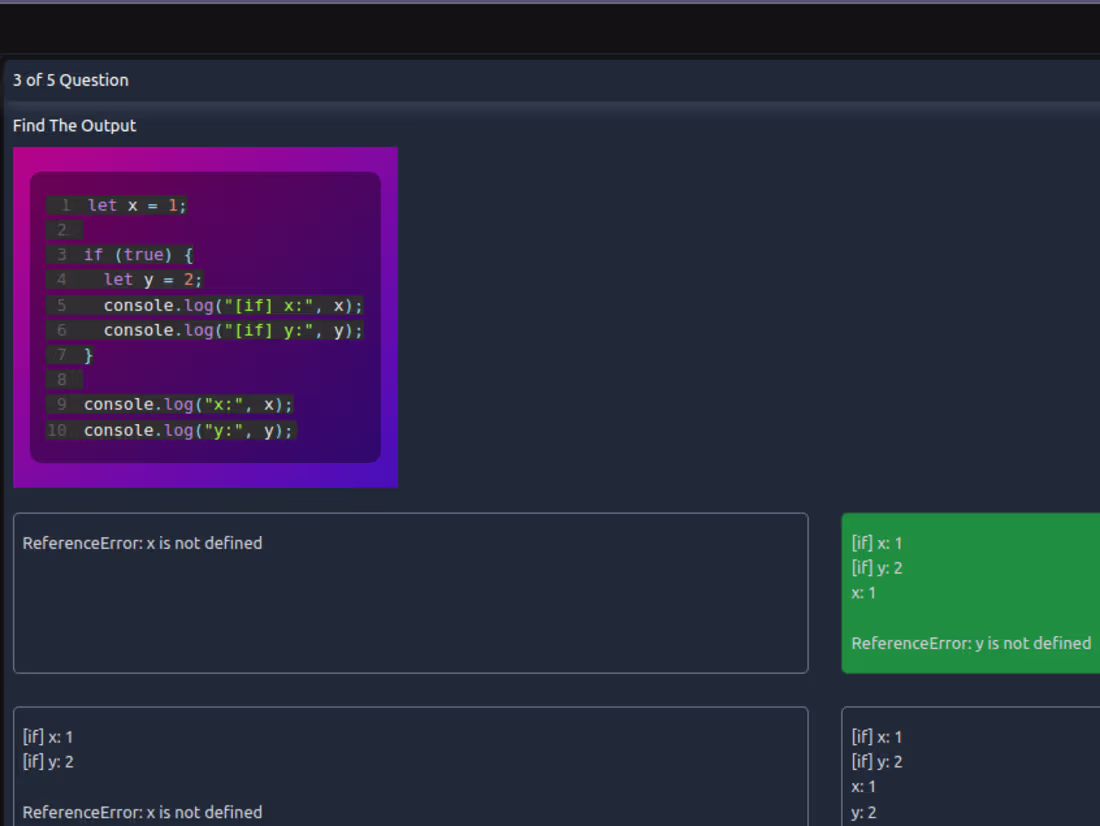Image resolution: width=1100 pixels, height=826 pixels.
Task: Select the answer 'ReferenceError: x is not defined'
Action: coord(410,592)
